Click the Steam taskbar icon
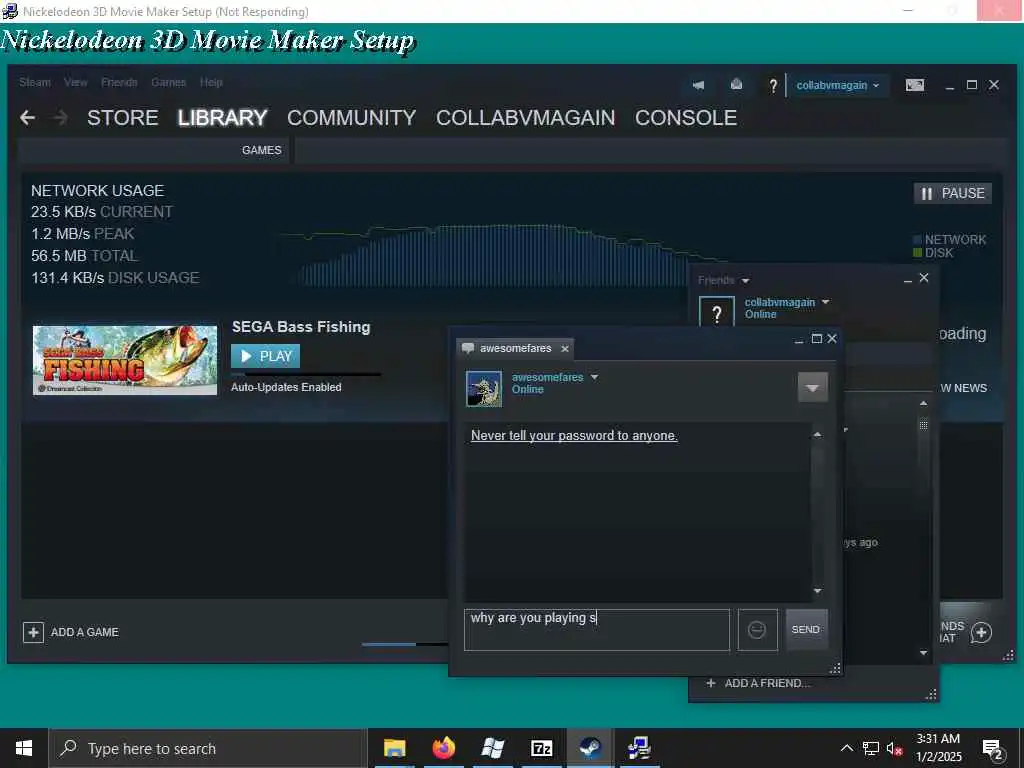 click(x=590, y=748)
